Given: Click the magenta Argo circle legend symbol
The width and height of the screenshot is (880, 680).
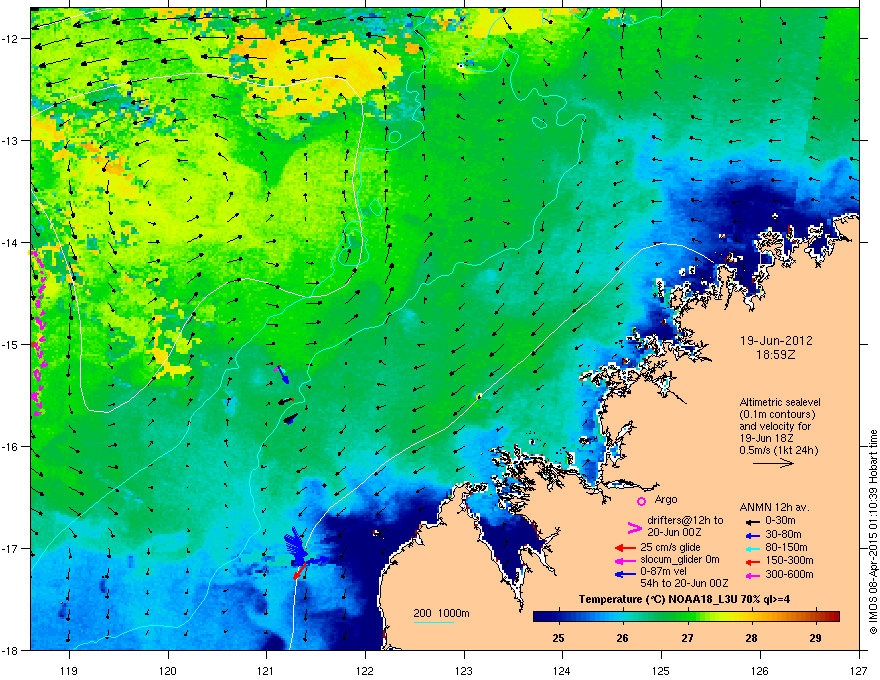Looking at the screenshot, I should [x=641, y=501].
